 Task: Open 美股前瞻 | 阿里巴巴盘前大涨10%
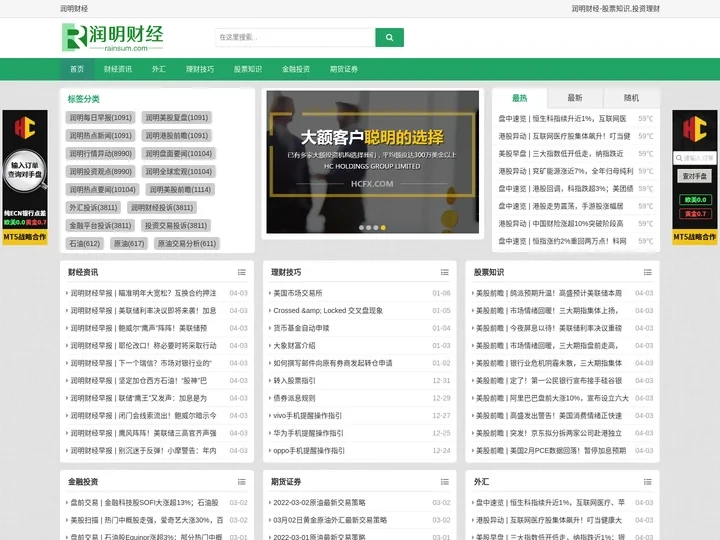(552, 398)
